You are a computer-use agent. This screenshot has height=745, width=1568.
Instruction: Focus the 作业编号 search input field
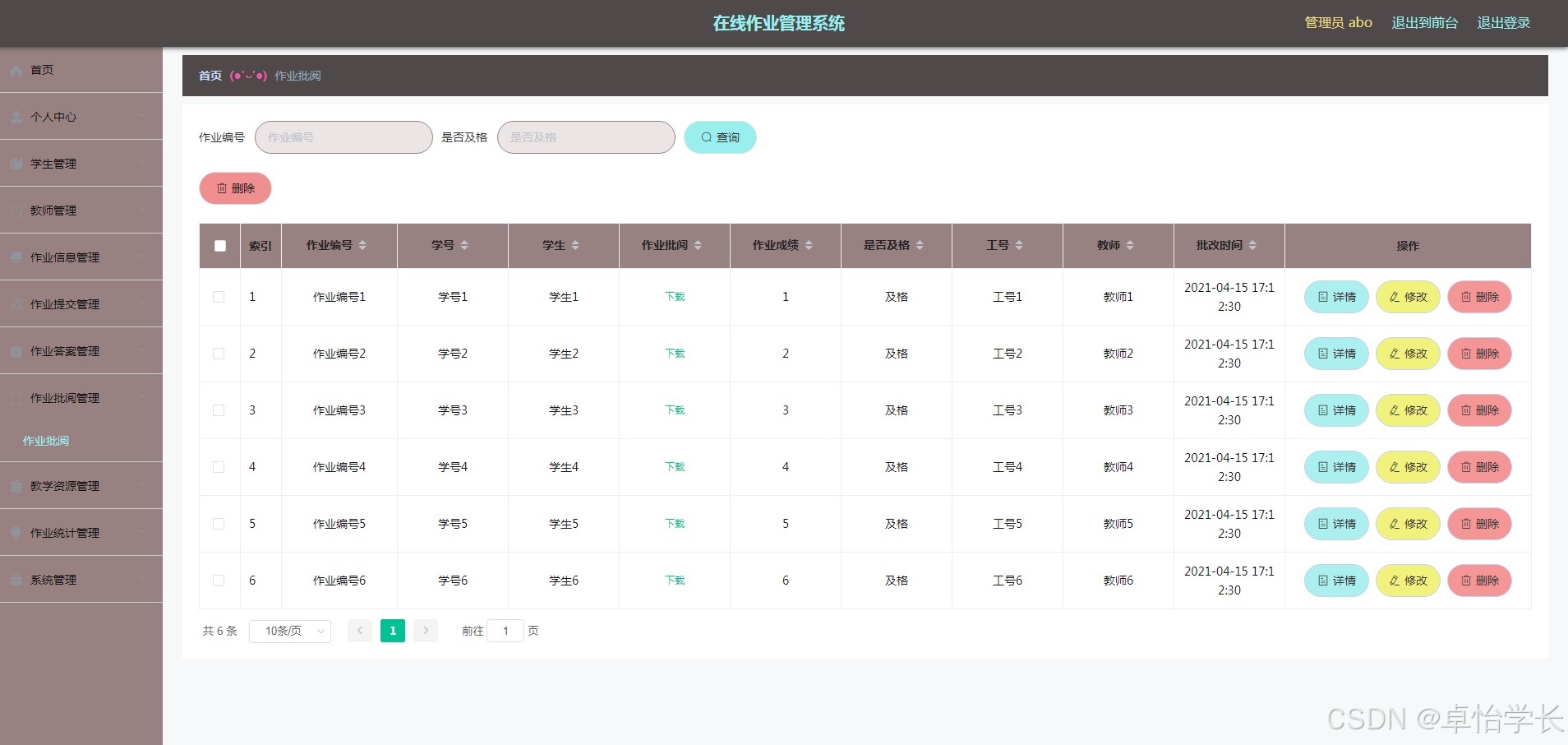[x=344, y=137]
